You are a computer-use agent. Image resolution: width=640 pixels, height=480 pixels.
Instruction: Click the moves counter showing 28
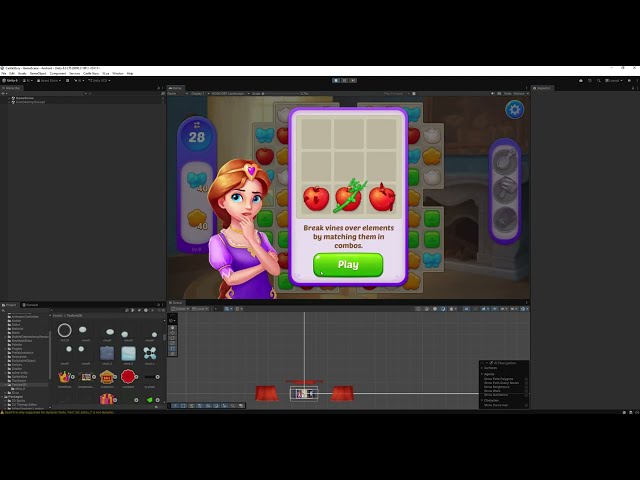tap(197, 137)
